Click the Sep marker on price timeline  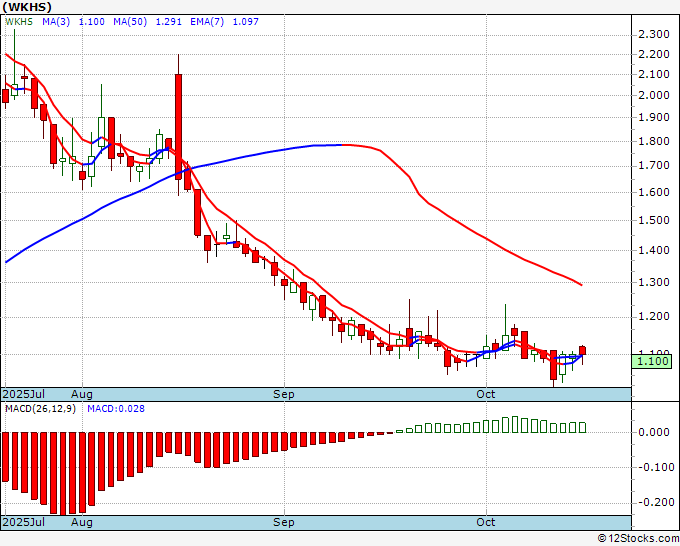click(284, 394)
